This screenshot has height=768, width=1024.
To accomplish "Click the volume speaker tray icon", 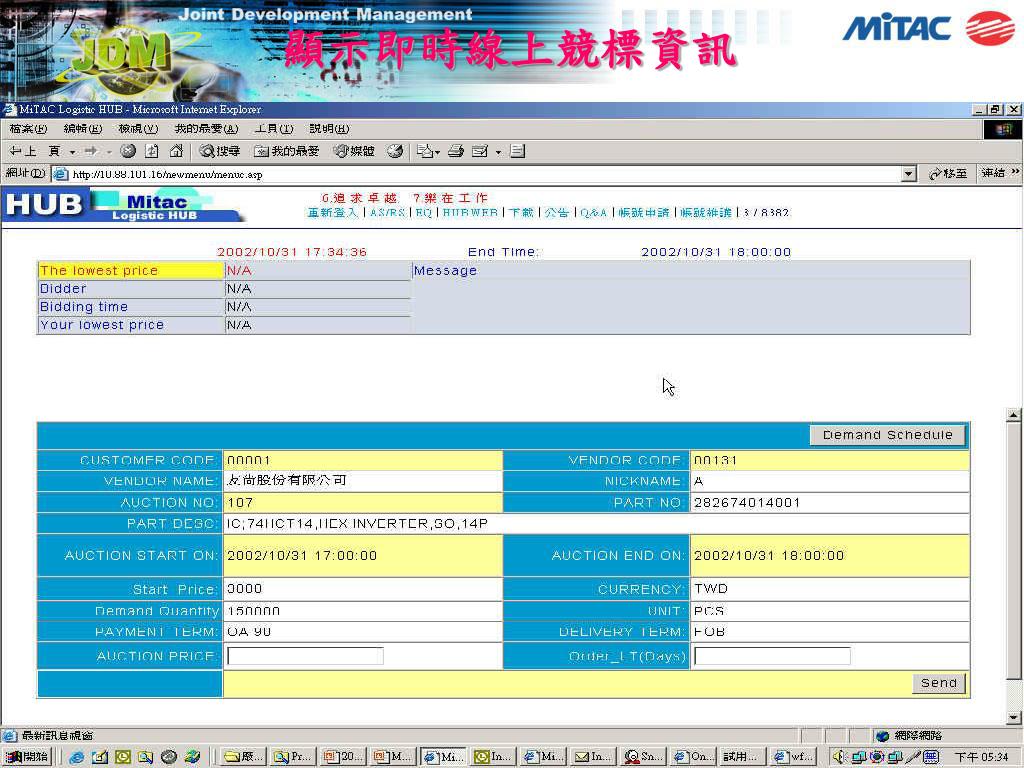I will [839, 756].
